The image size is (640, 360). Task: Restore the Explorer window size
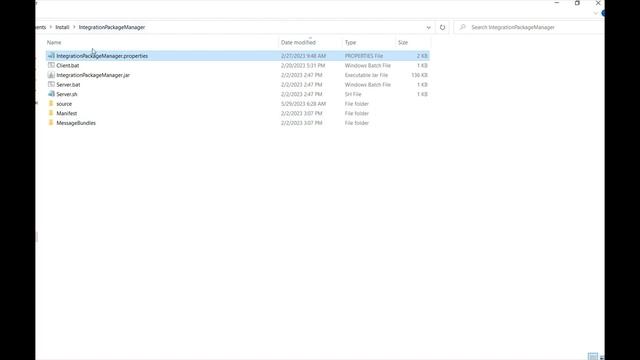click(x=577, y=3)
